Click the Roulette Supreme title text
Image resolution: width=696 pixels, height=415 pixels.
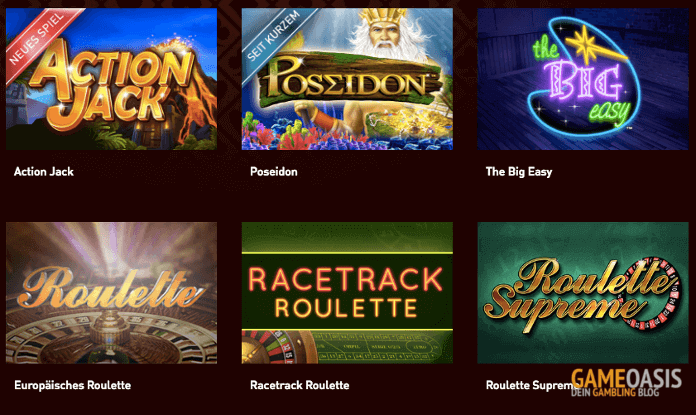click(529, 385)
